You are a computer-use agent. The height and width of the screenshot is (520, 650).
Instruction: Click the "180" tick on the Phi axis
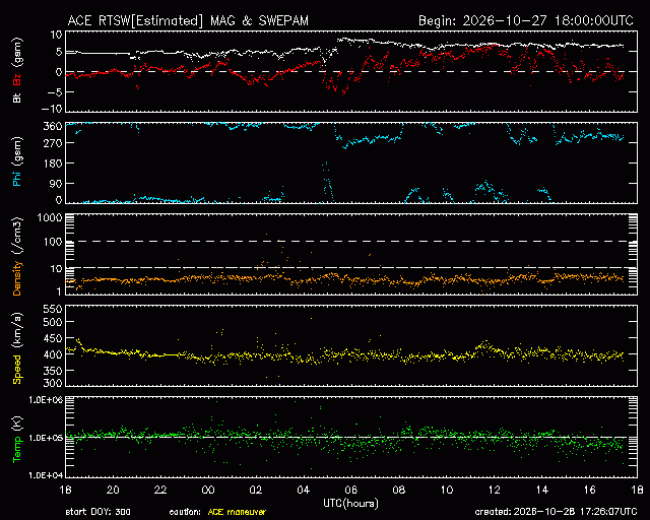point(53,163)
